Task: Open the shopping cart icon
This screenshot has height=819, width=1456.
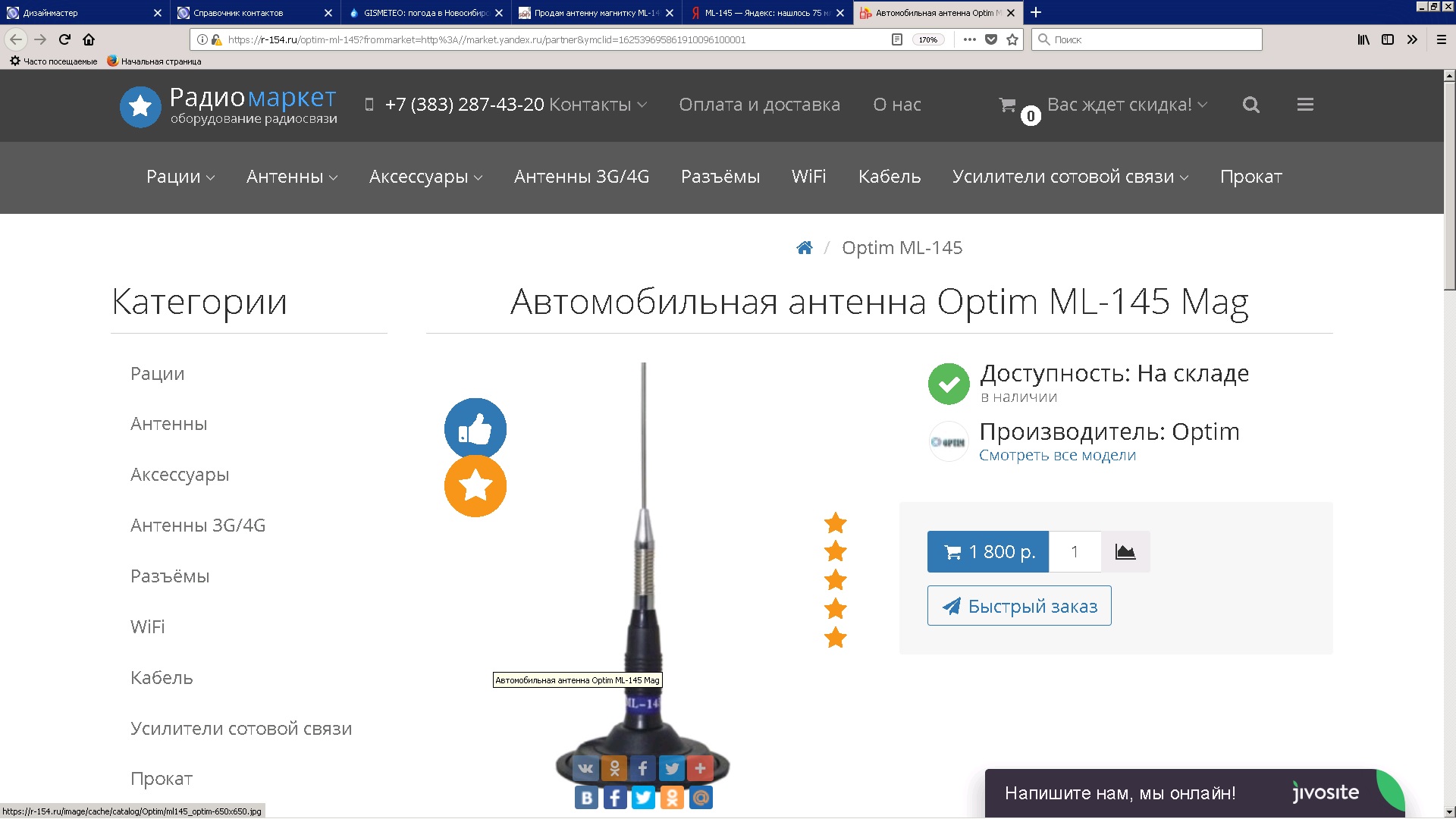Action: pyautogui.click(x=1007, y=105)
